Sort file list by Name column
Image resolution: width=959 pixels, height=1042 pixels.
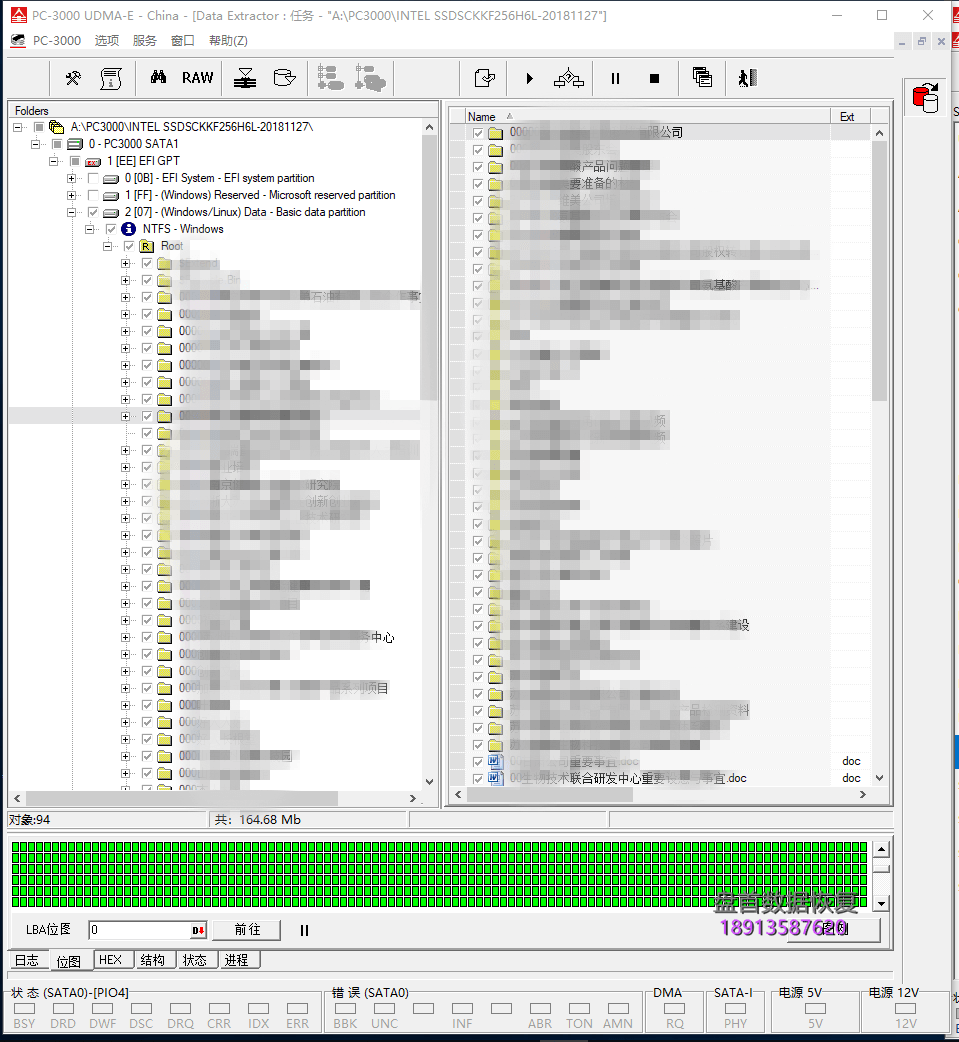click(x=647, y=116)
